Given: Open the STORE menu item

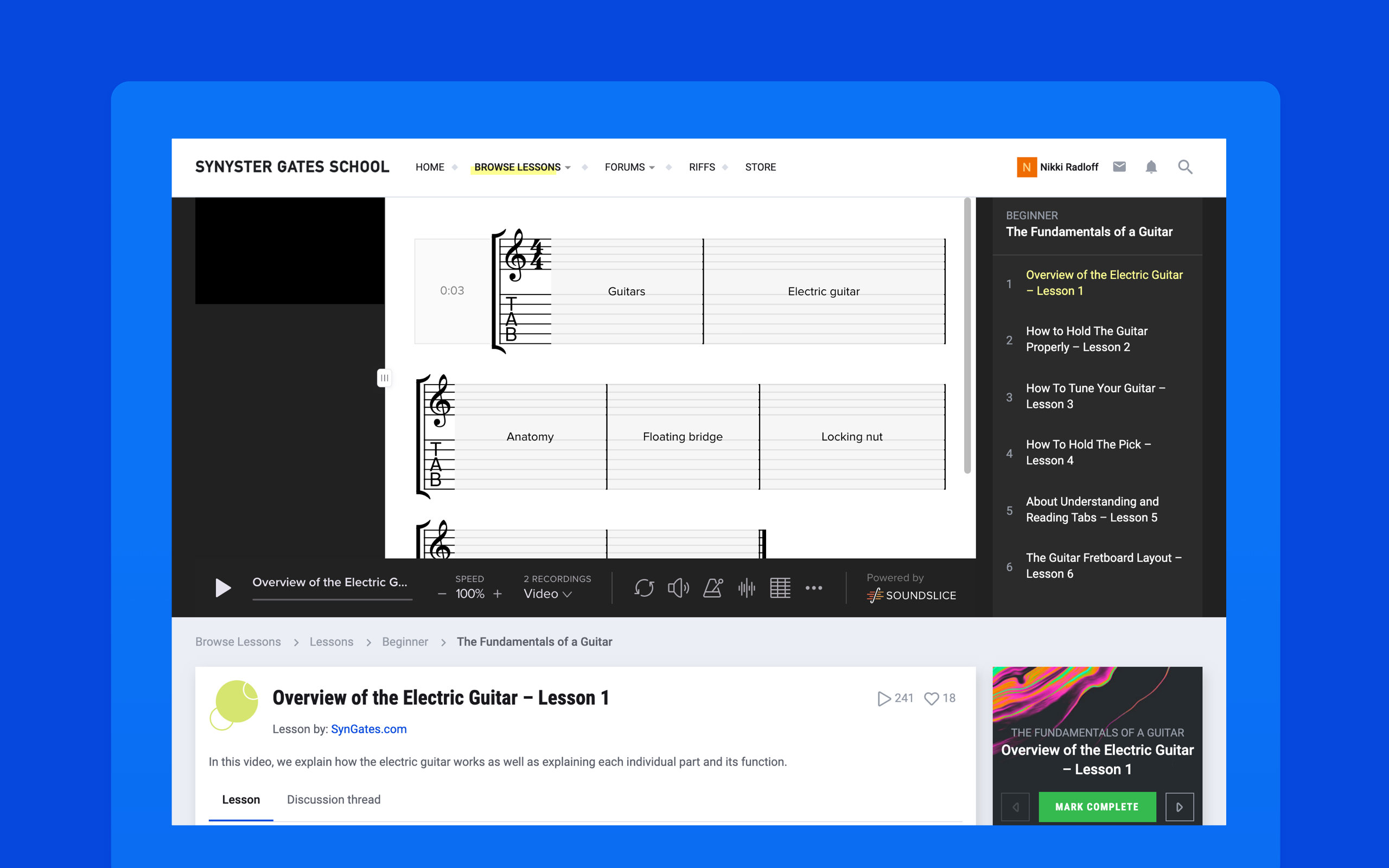Looking at the screenshot, I should coord(761,167).
